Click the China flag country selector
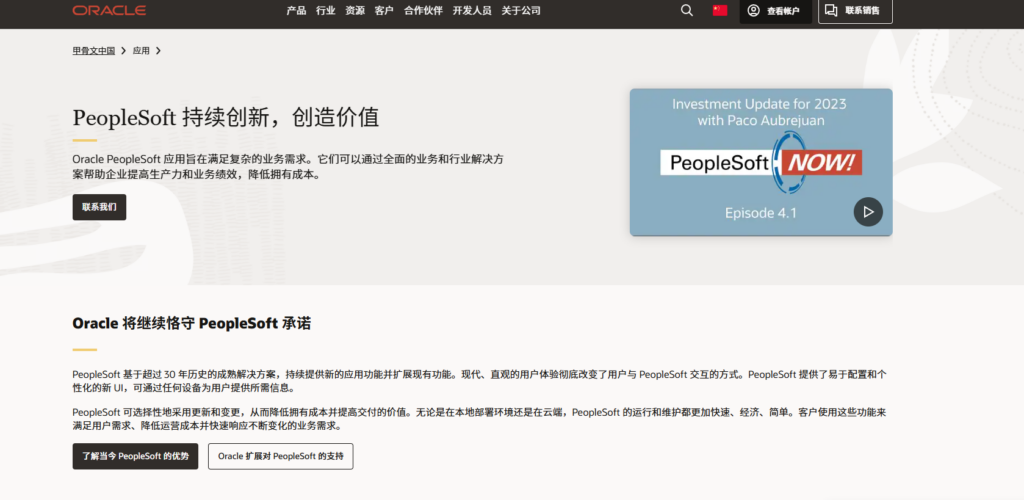Viewport: 1024px width, 500px height. pos(719,10)
